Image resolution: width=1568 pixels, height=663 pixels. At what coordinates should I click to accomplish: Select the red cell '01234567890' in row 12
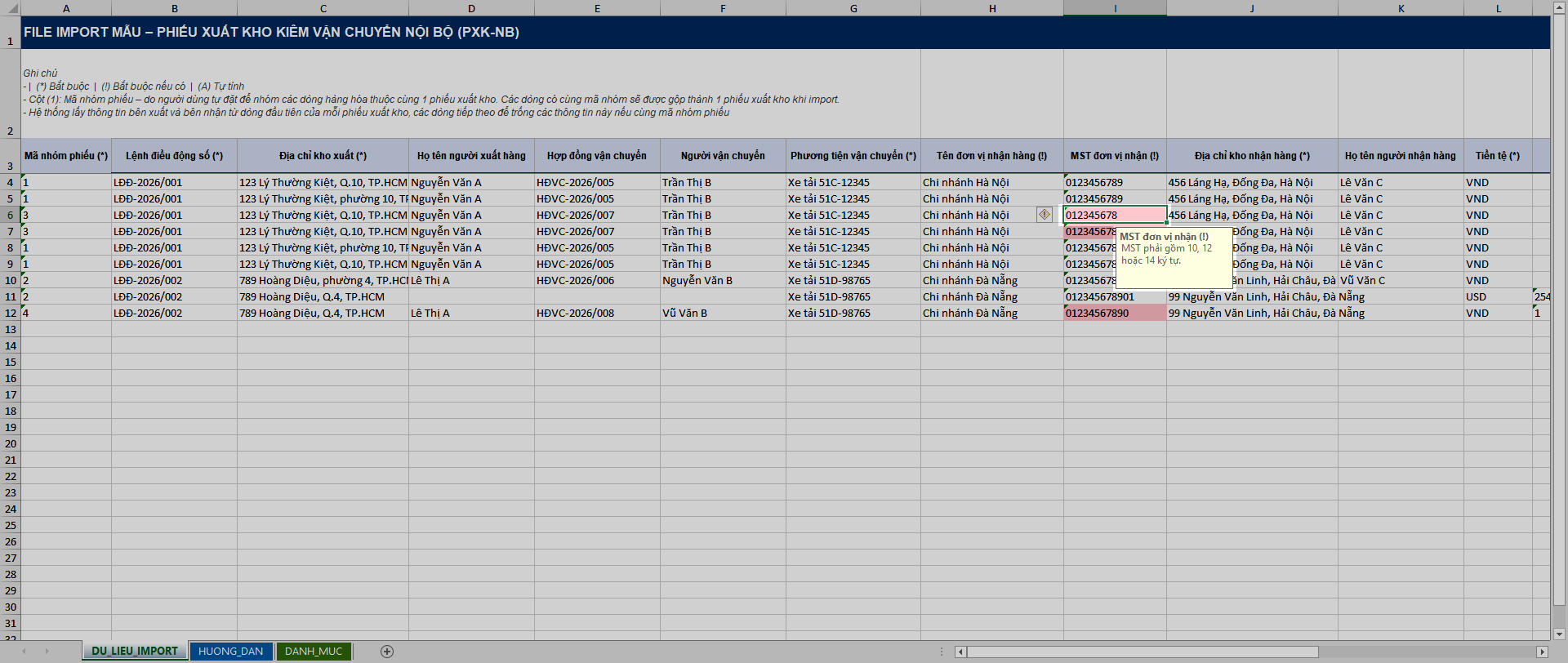[1115, 313]
